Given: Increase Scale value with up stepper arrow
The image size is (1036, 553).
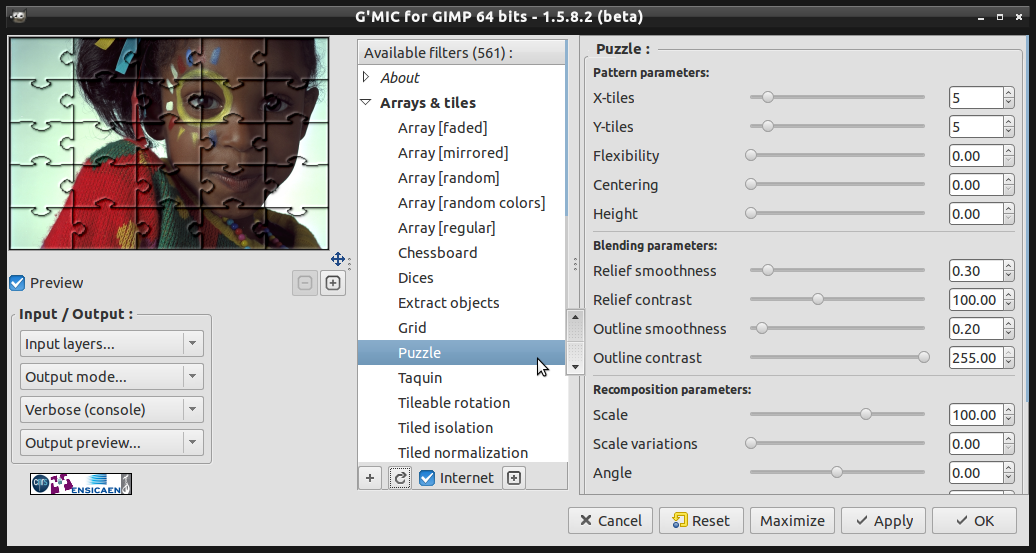Looking at the screenshot, I should [1008, 410].
